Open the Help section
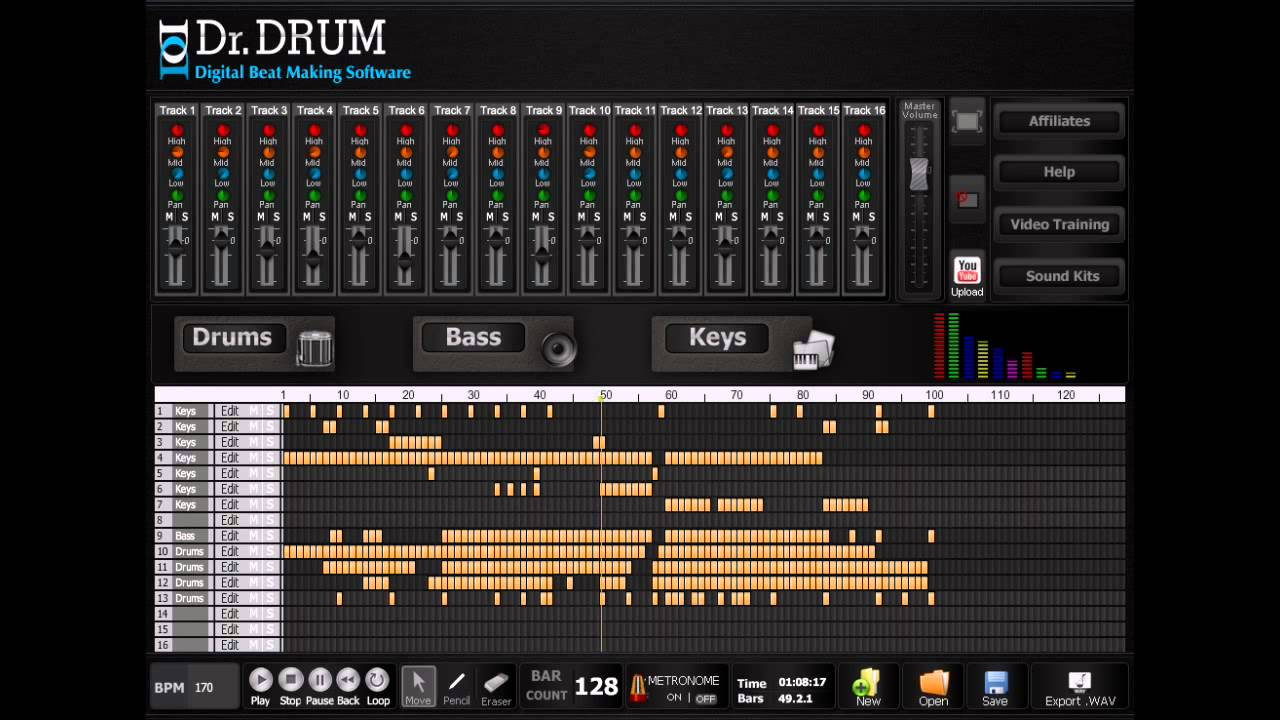The width and height of the screenshot is (1280, 720). tap(1059, 172)
